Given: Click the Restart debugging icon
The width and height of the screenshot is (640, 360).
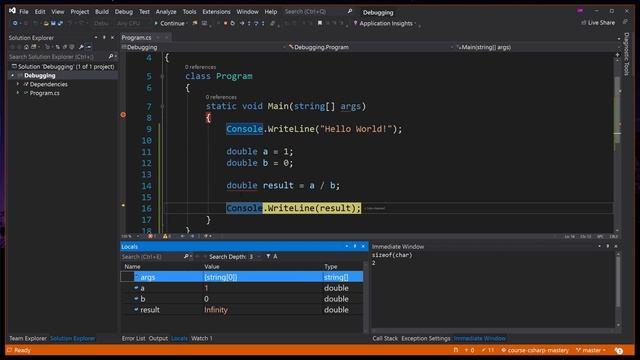Looking at the screenshot, I should (x=233, y=23).
